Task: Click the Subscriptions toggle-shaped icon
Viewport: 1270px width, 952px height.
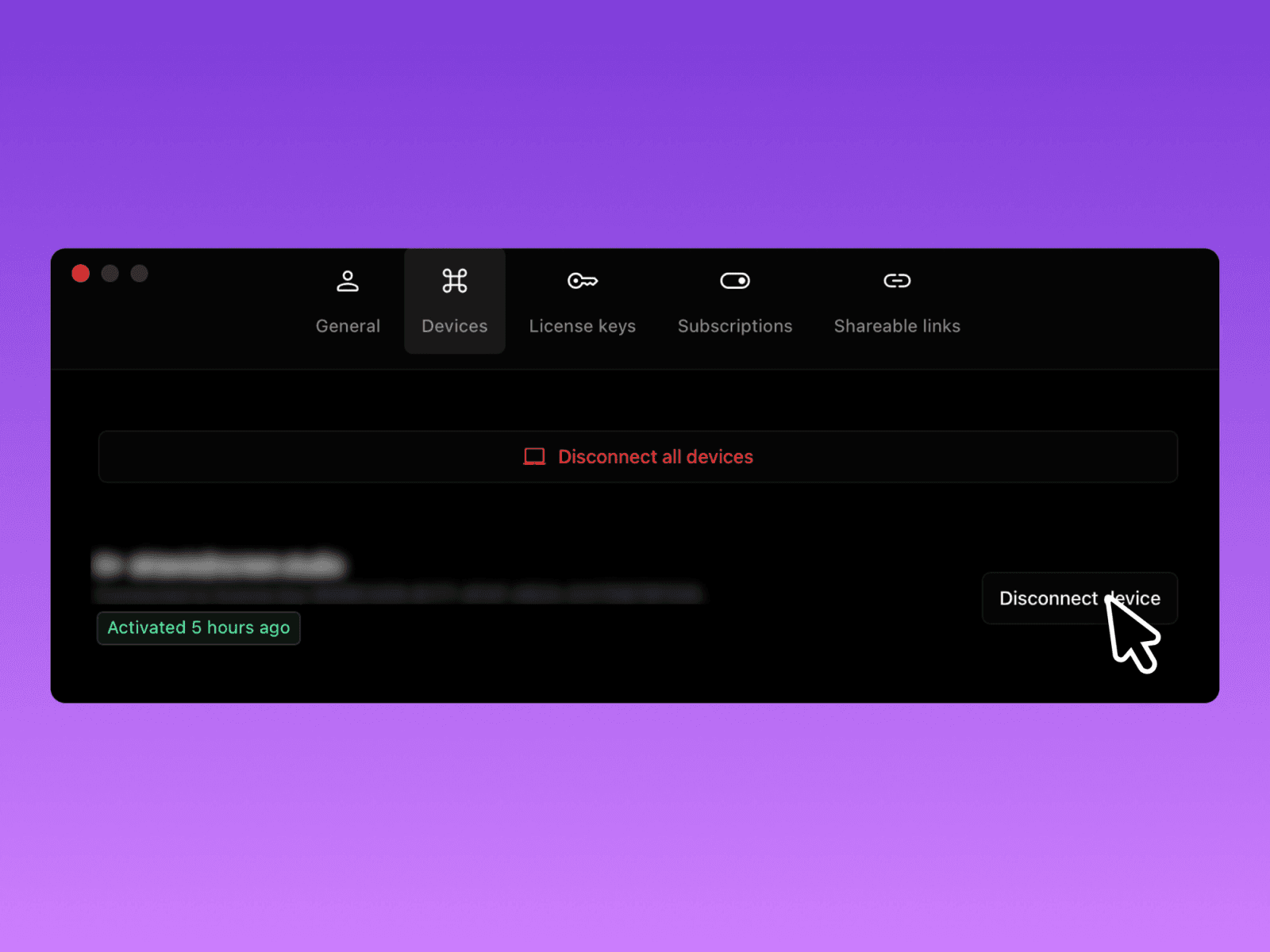Action: point(734,281)
